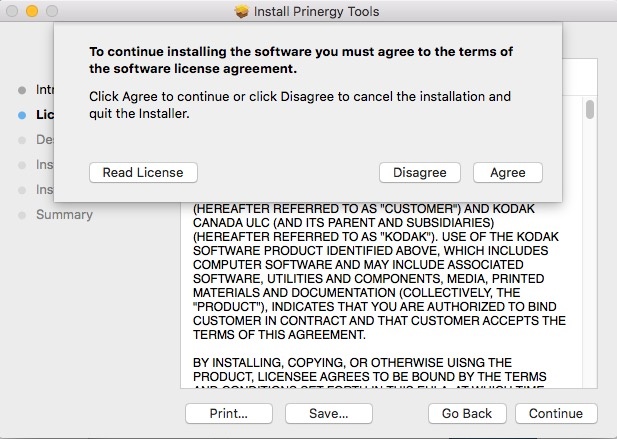The image size is (617, 439).
Task: Save the license using the Save... button
Action: (328, 413)
